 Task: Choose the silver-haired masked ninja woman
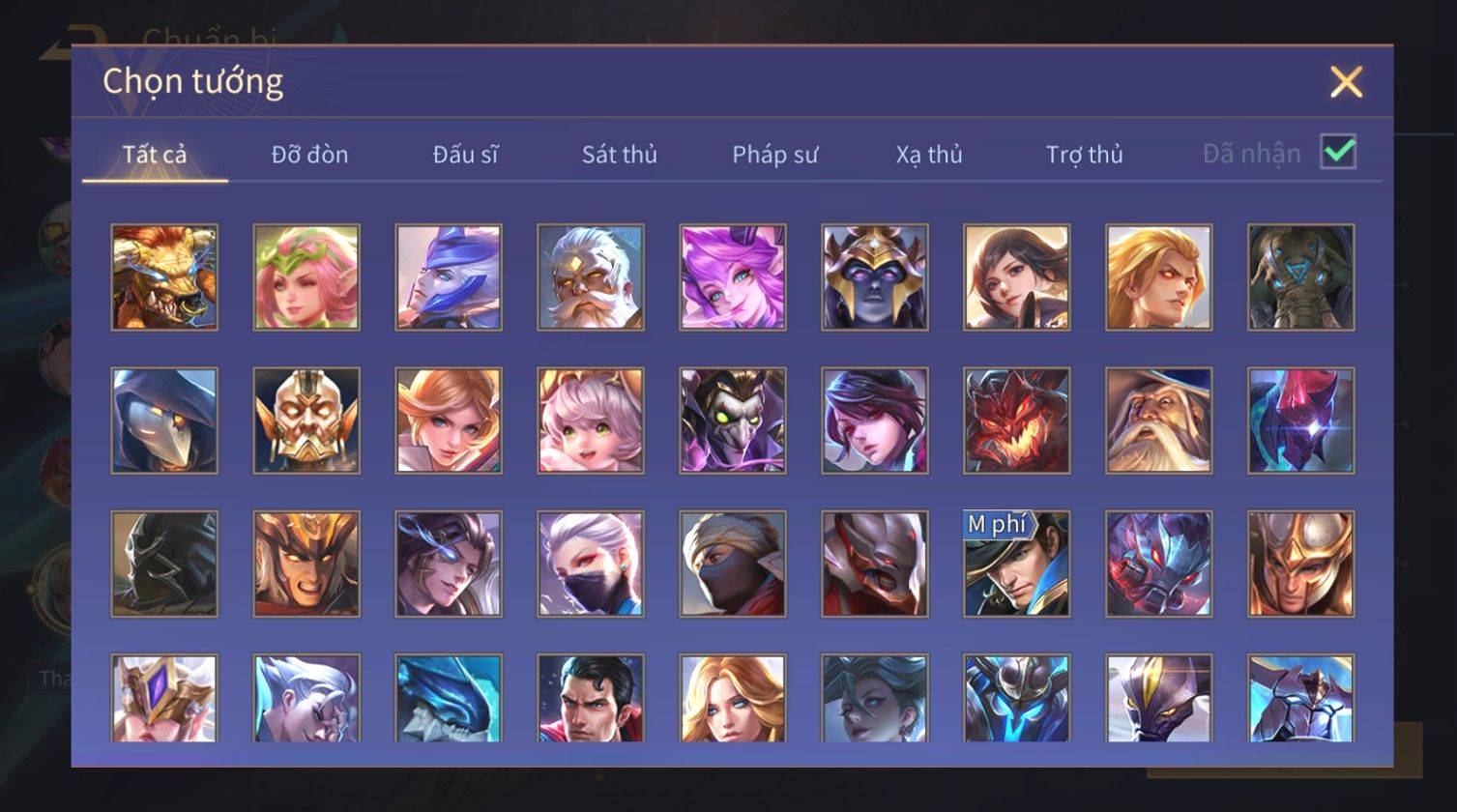(591, 565)
